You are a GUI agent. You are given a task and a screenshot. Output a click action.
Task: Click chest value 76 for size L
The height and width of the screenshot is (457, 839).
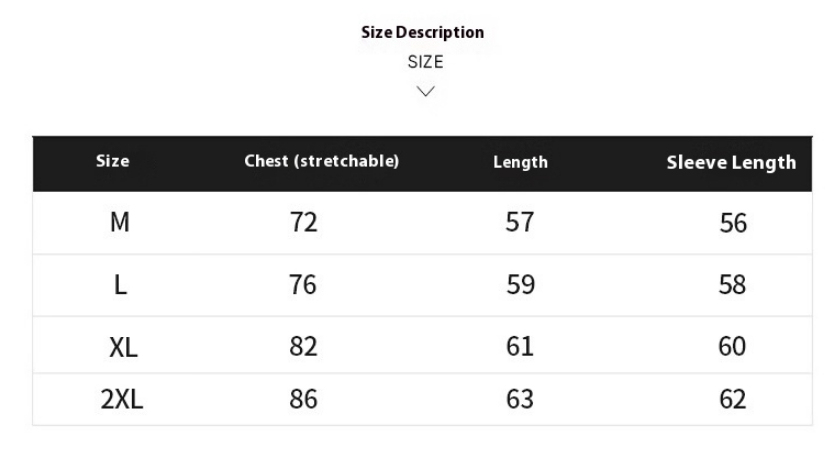[x=303, y=285]
